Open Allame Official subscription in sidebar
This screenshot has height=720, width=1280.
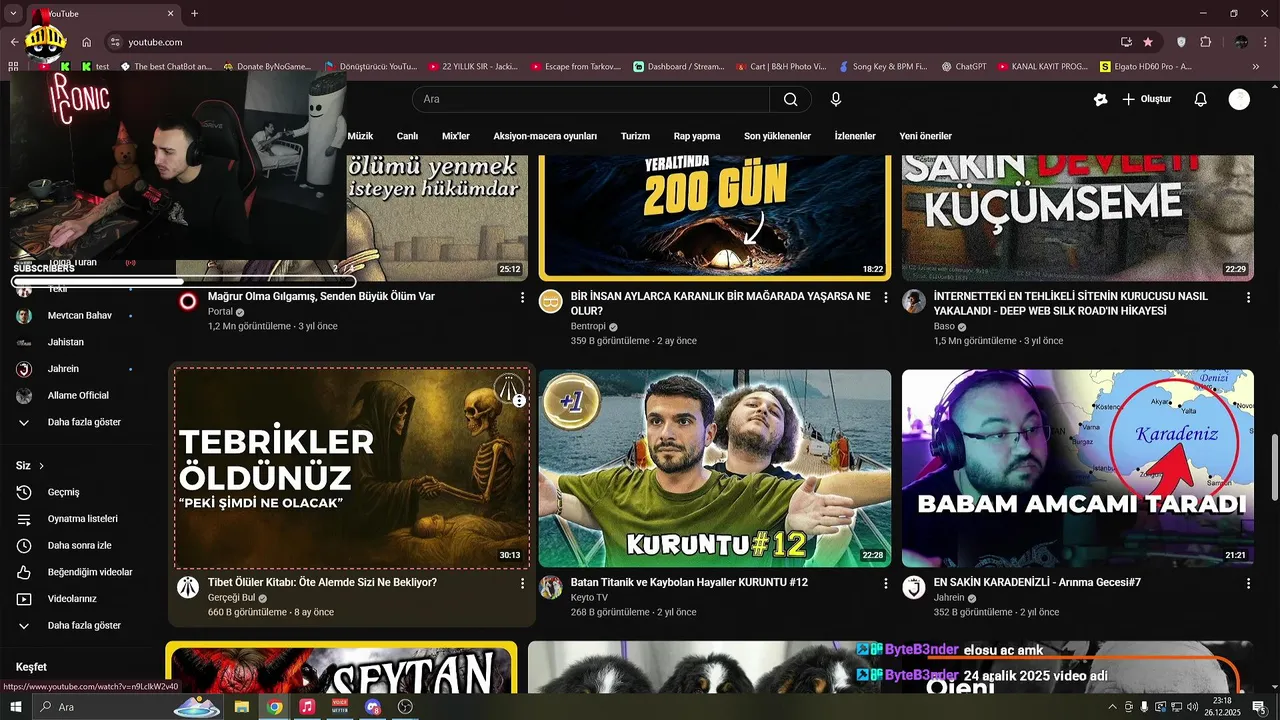point(80,395)
